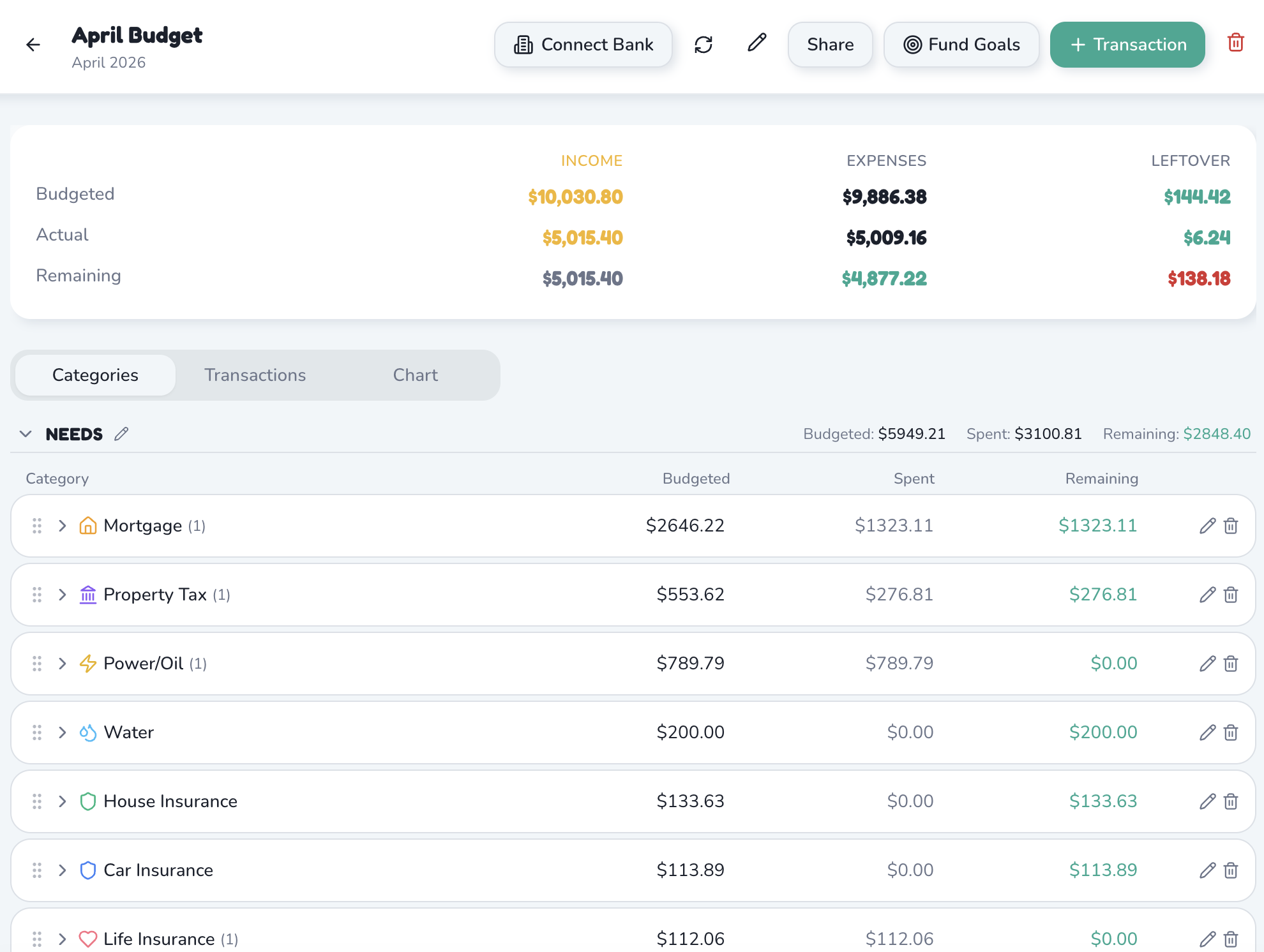Viewport: 1264px width, 952px height.
Task: Click the $10,030.80 budgeted income value
Action: coord(575,197)
